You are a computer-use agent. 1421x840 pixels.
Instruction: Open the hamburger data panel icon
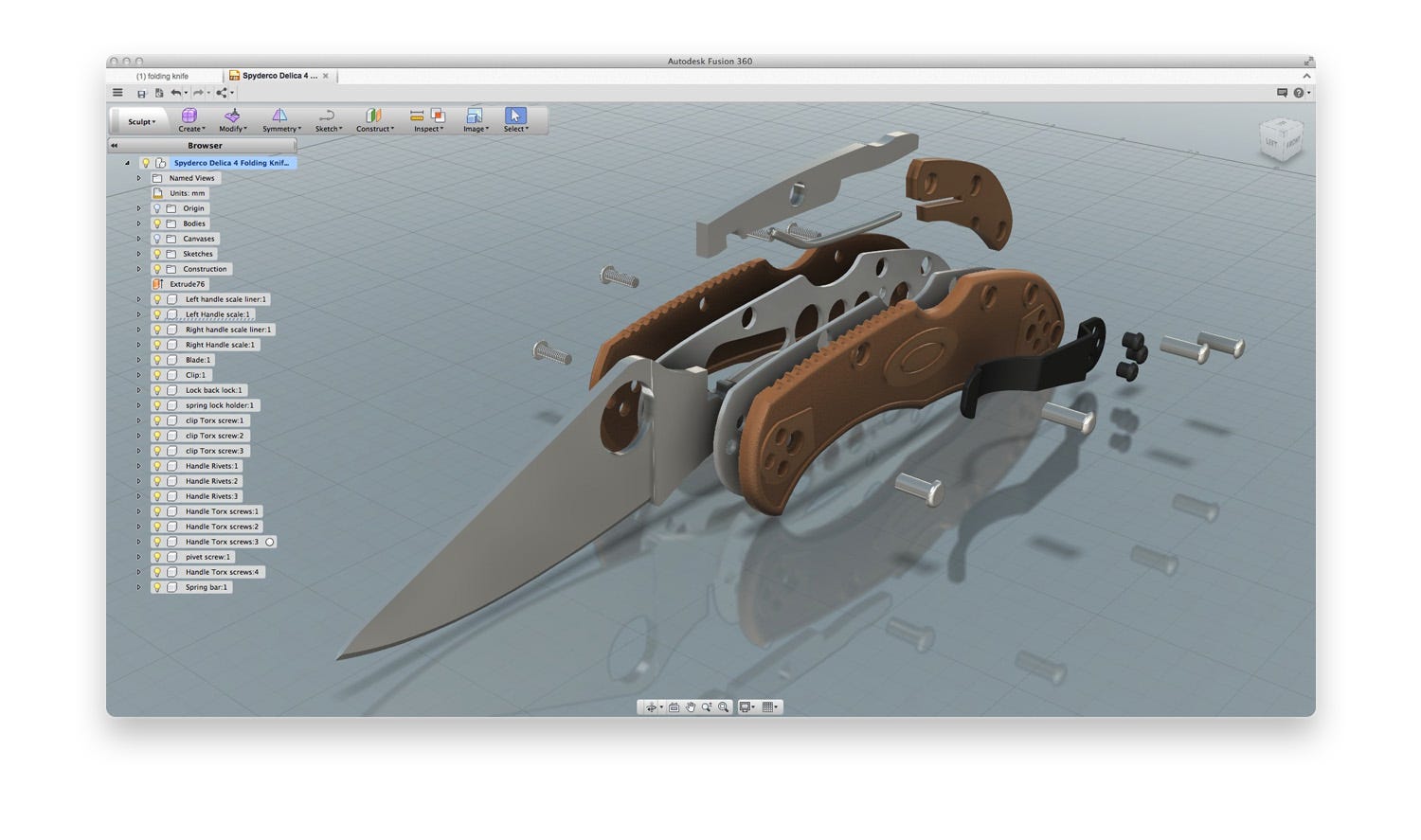coord(117,93)
